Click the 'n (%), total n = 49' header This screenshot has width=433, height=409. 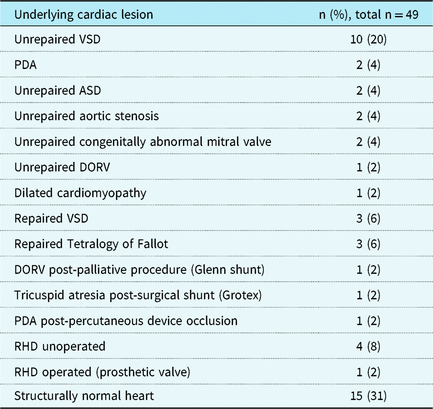pos(369,15)
